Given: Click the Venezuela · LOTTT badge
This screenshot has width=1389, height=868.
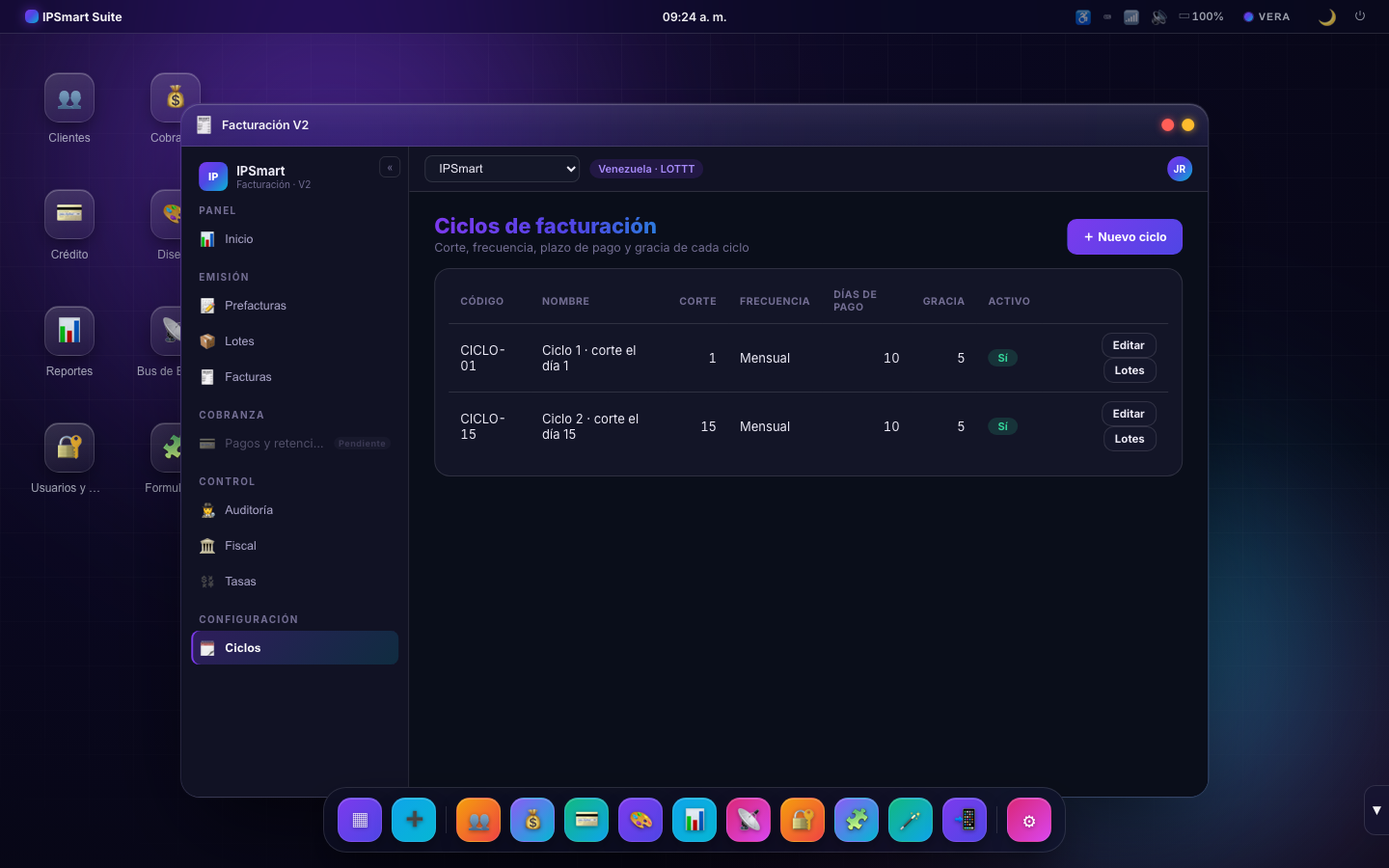Looking at the screenshot, I should 646,169.
